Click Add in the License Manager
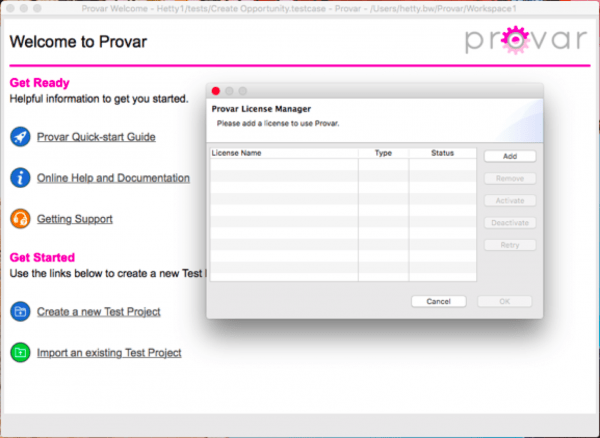 click(x=510, y=156)
